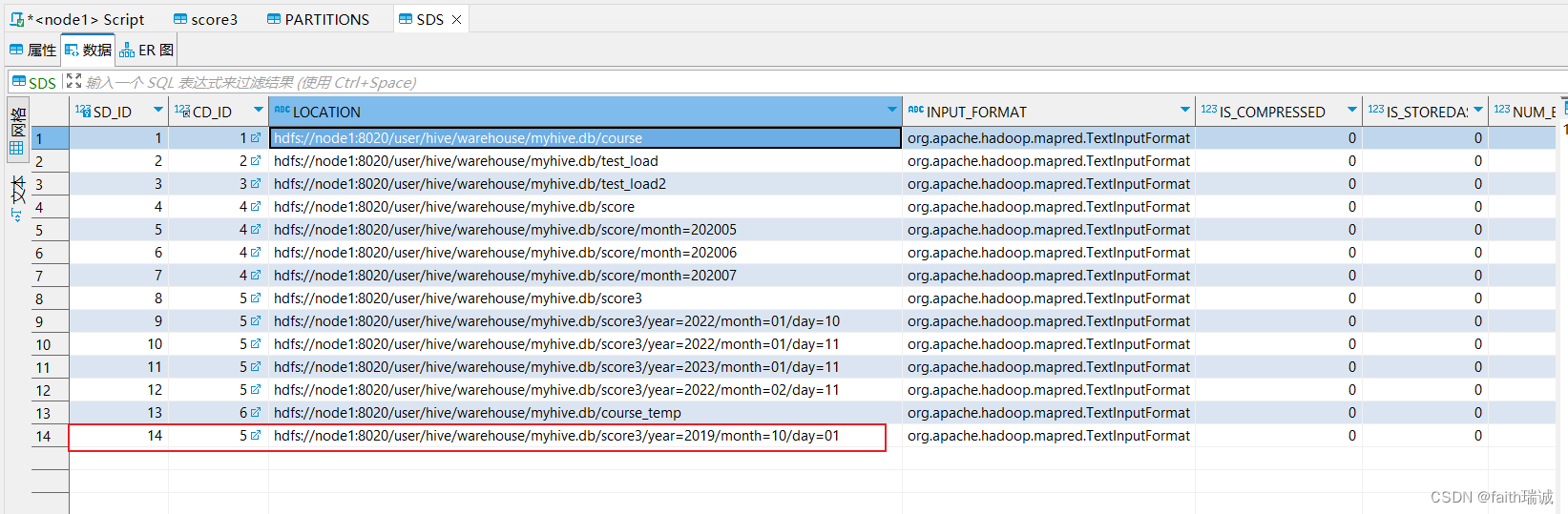The height and width of the screenshot is (514, 1568).
Task: Switch to 网格 grid view mode
Action: (17, 130)
